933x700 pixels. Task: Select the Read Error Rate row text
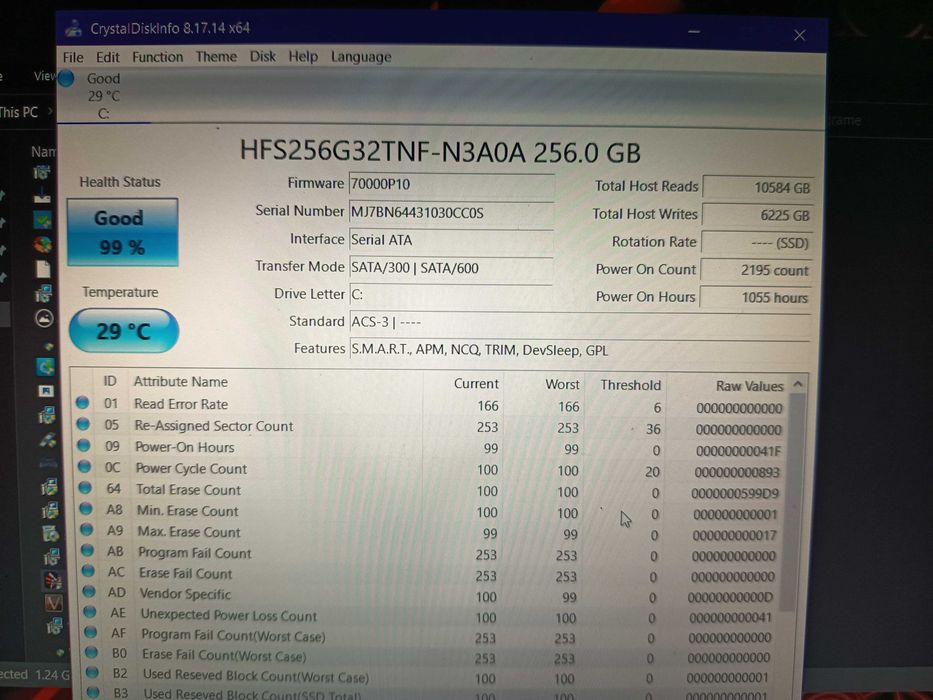coord(181,404)
